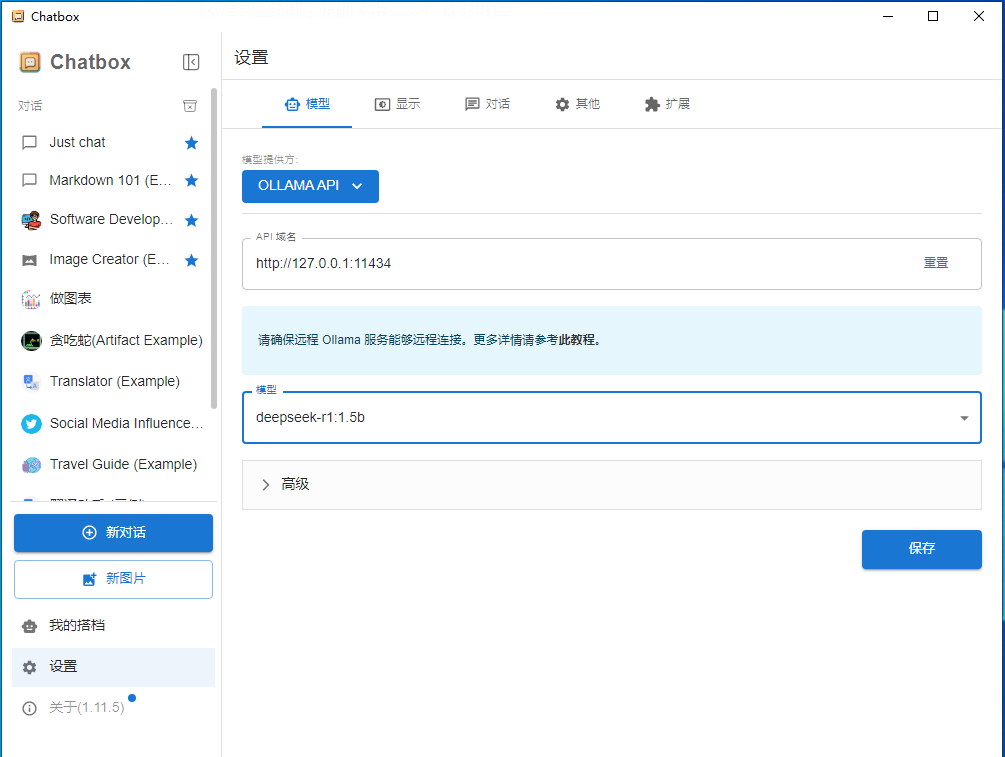Click the conversation list scrollbar

click(x=213, y=249)
